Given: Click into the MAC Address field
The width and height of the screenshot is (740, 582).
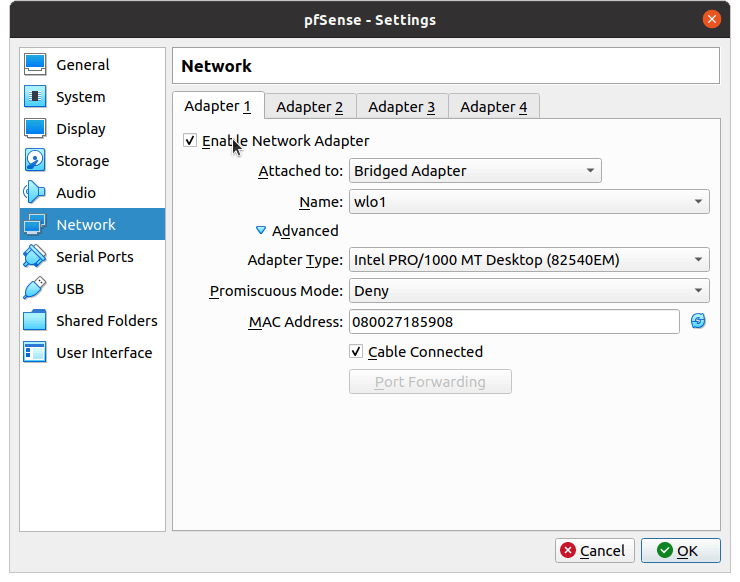Looking at the screenshot, I should 513,322.
